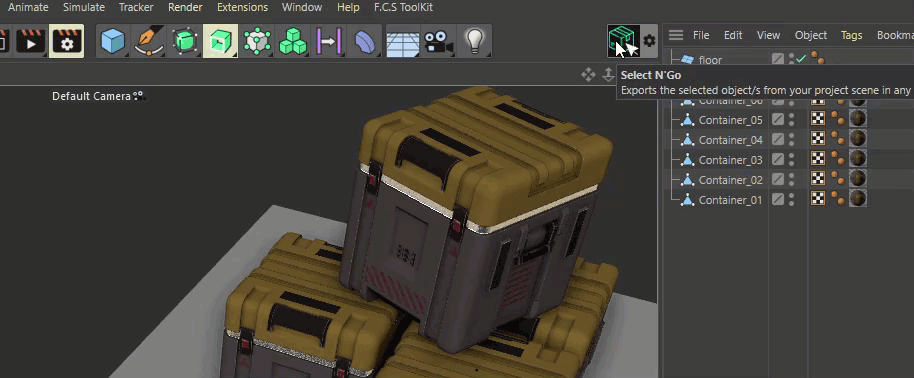Image resolution: width=914 pixels, height=378 pixels.
Task: Click the Cloner MoGraph green cubes icon
Action: (293, 41)
